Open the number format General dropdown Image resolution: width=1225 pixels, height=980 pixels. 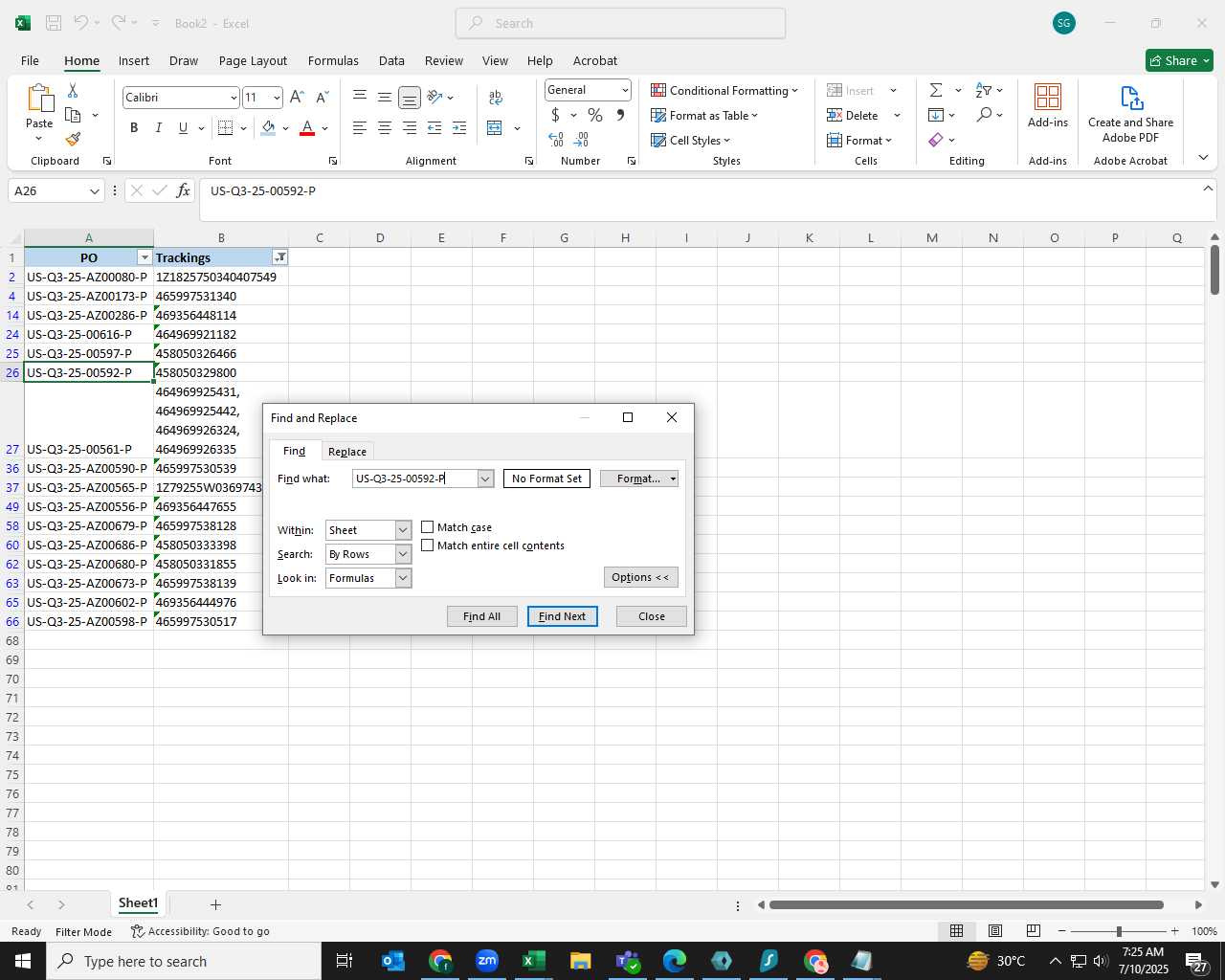pyautogui.click(x=625, y=90)
